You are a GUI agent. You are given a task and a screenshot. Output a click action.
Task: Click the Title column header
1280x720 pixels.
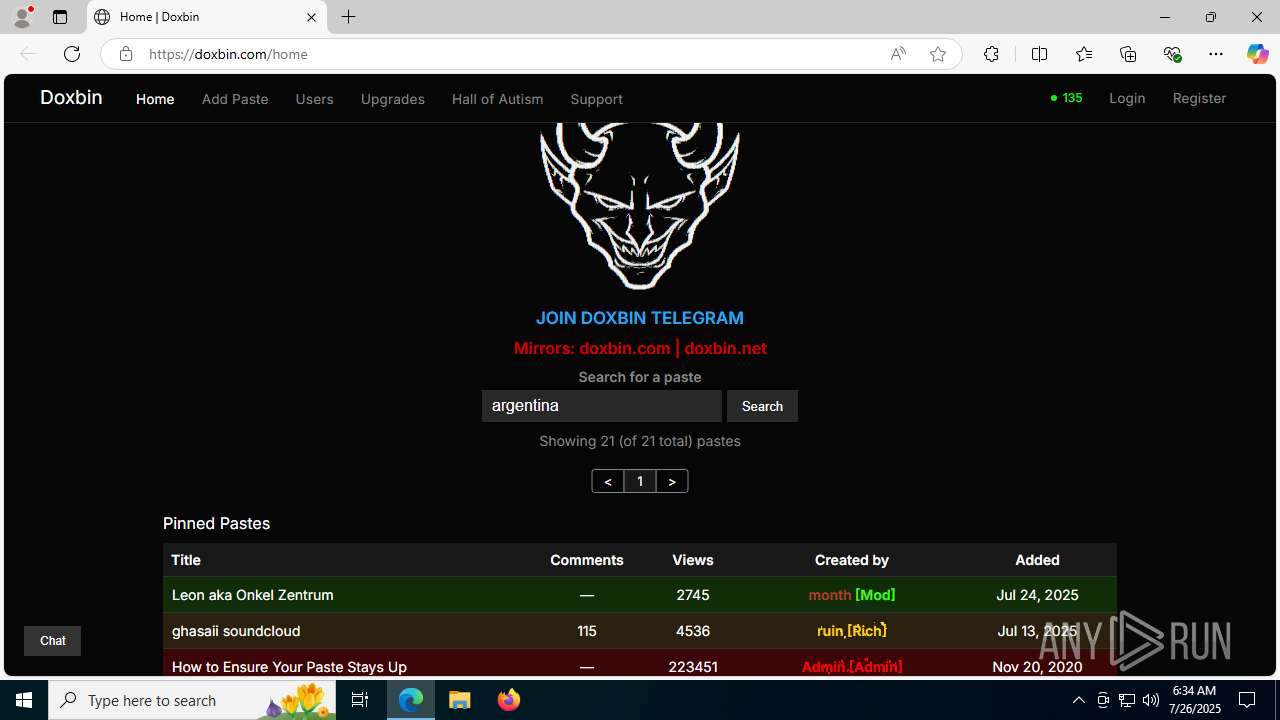(186, 560)
